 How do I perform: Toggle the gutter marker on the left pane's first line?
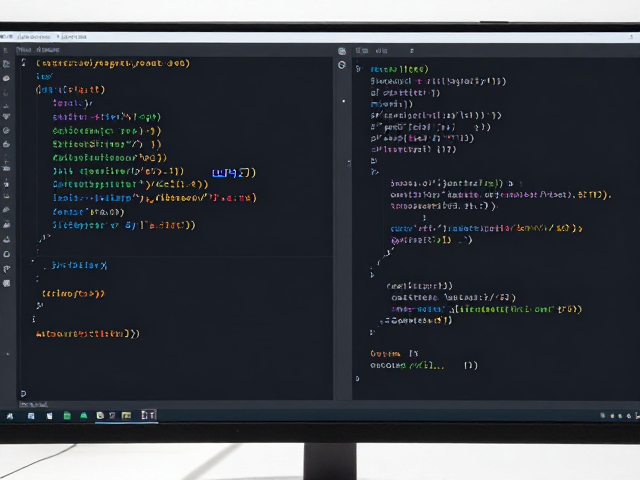pos(24,63)
